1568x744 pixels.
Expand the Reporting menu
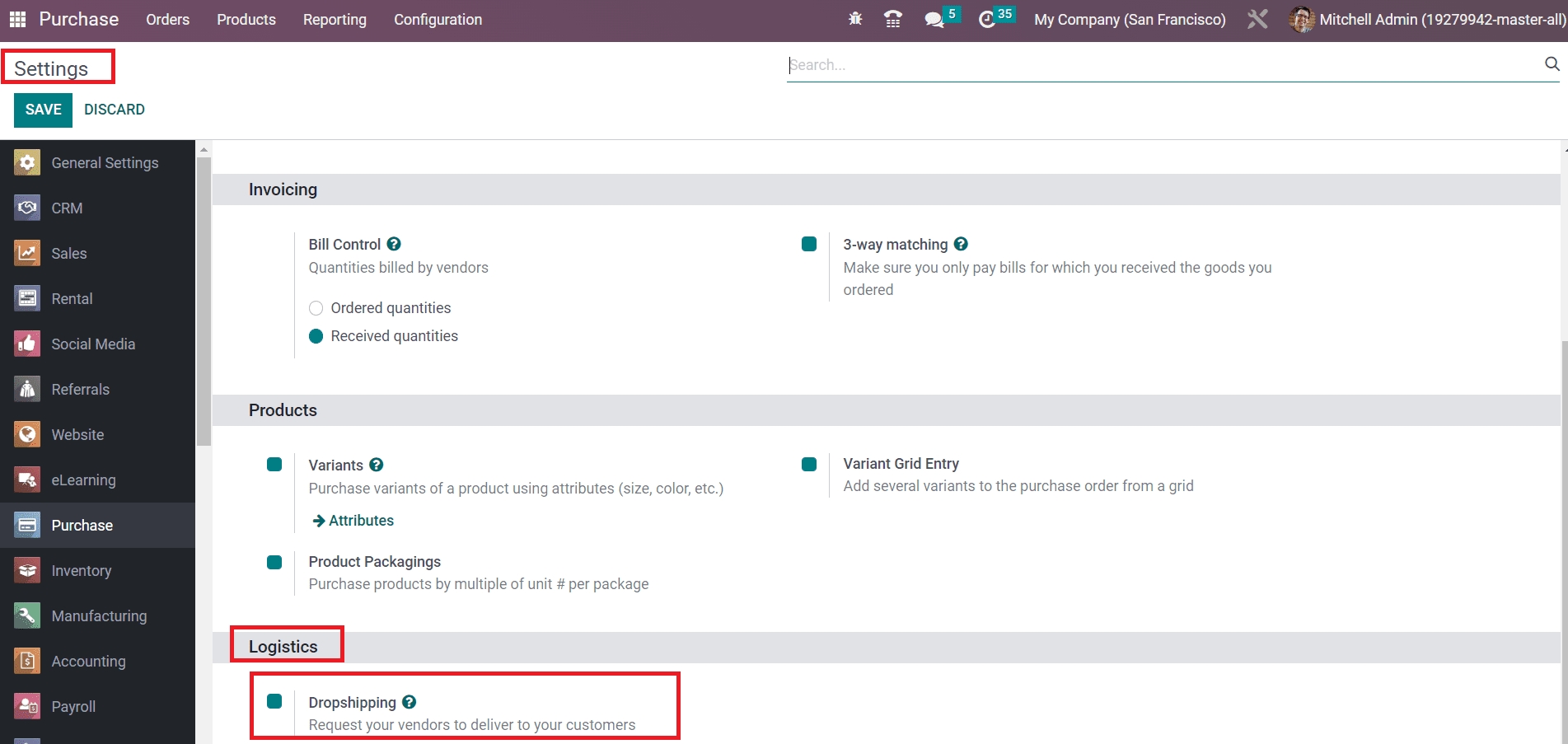click(x=335, y=19)
